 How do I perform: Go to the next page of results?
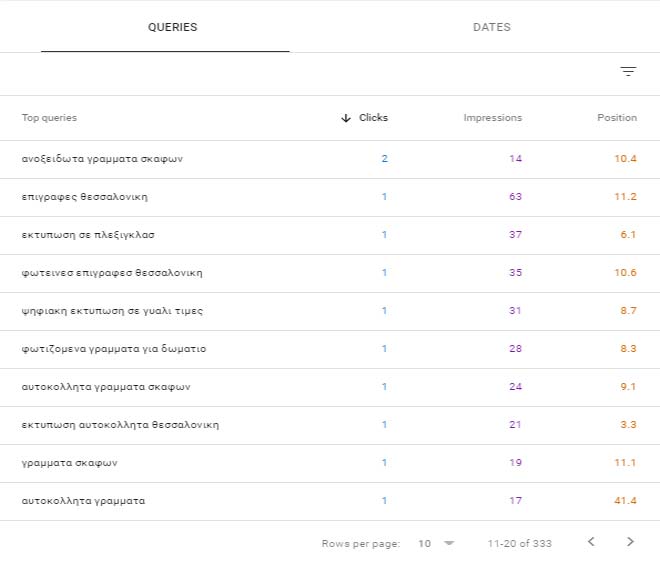(630, 542)
